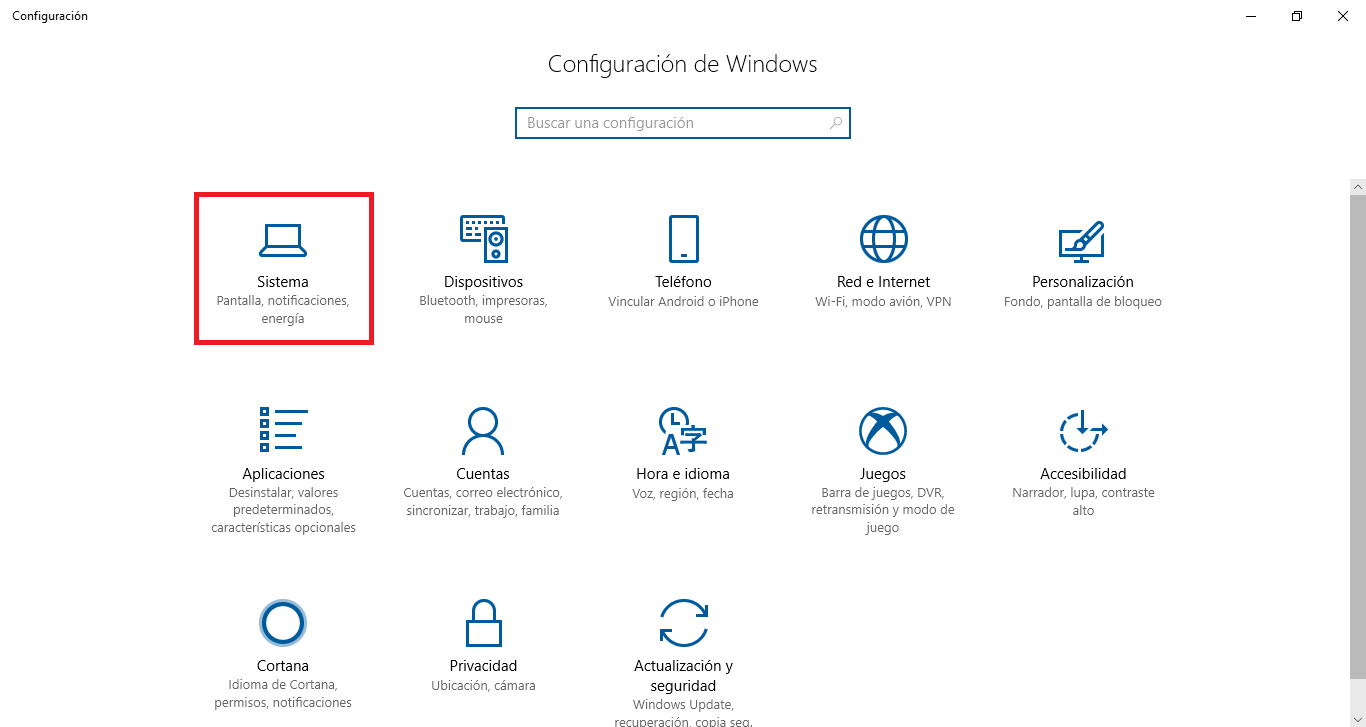This screenshot has height=727, width=1366.
Task: Click 'Voz, región, fecha' description
Action: click(683, 493)
